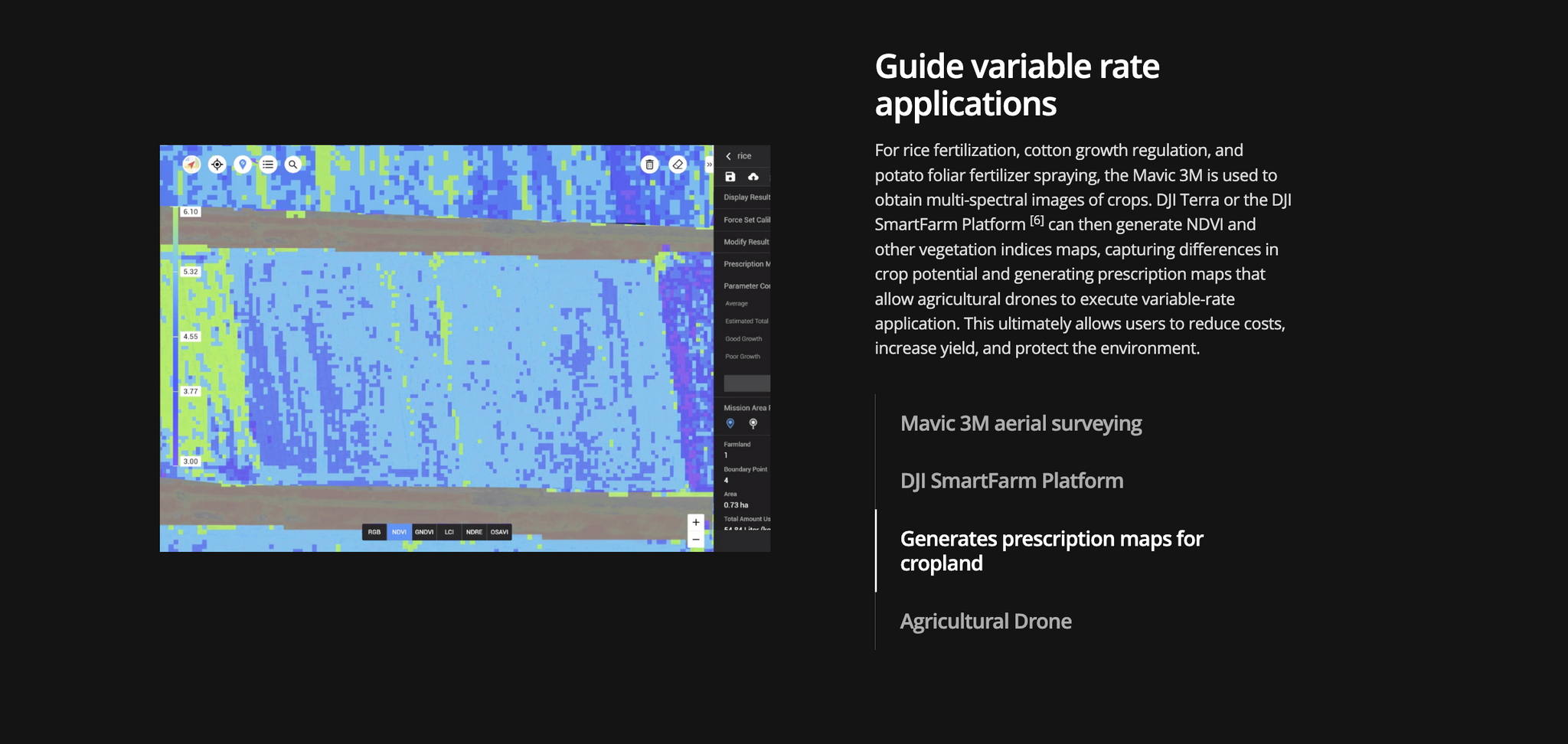Screen dimensions: 1568x744
Task: Click the NDVI color scale bar
Action: 176,336
